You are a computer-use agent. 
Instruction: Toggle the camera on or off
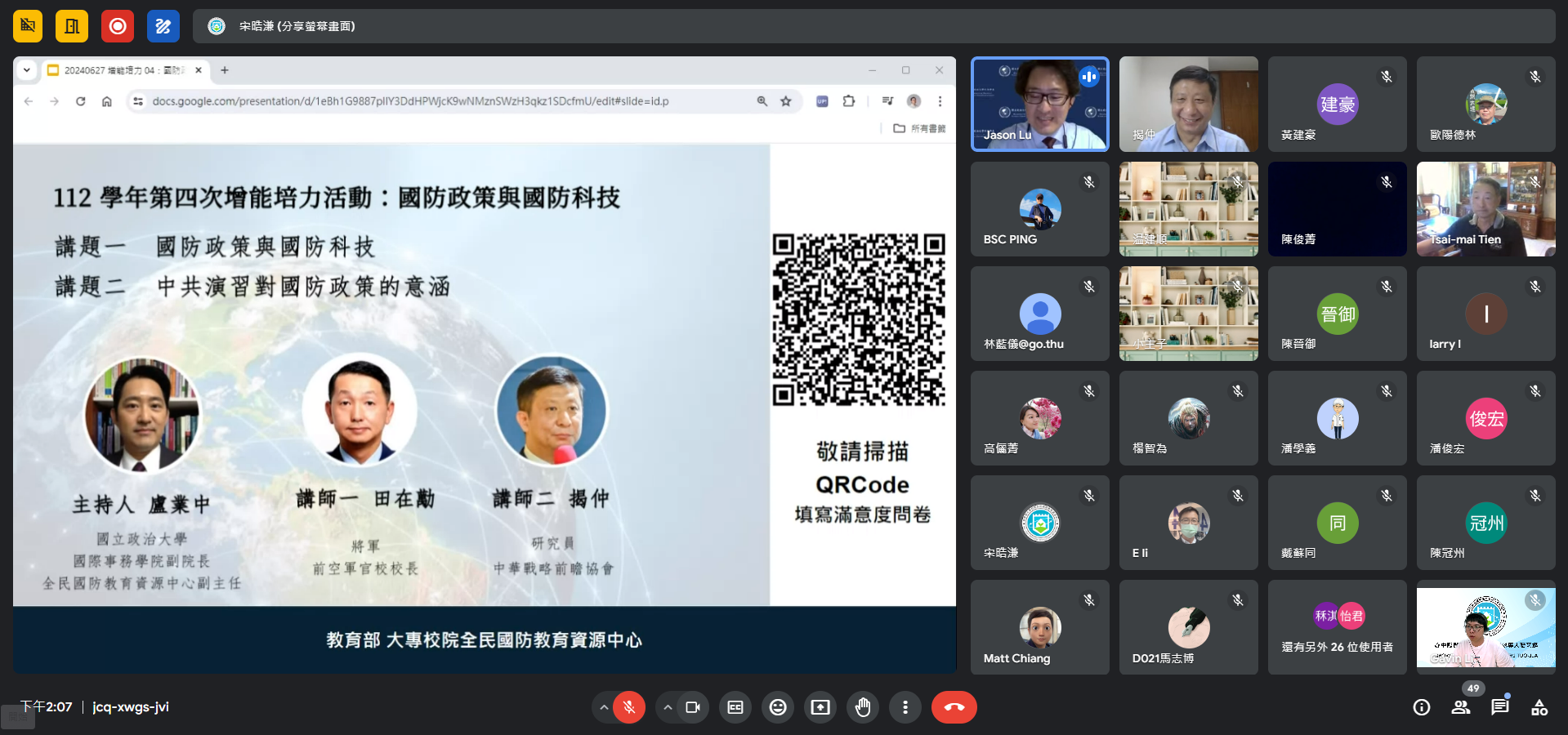693,707
